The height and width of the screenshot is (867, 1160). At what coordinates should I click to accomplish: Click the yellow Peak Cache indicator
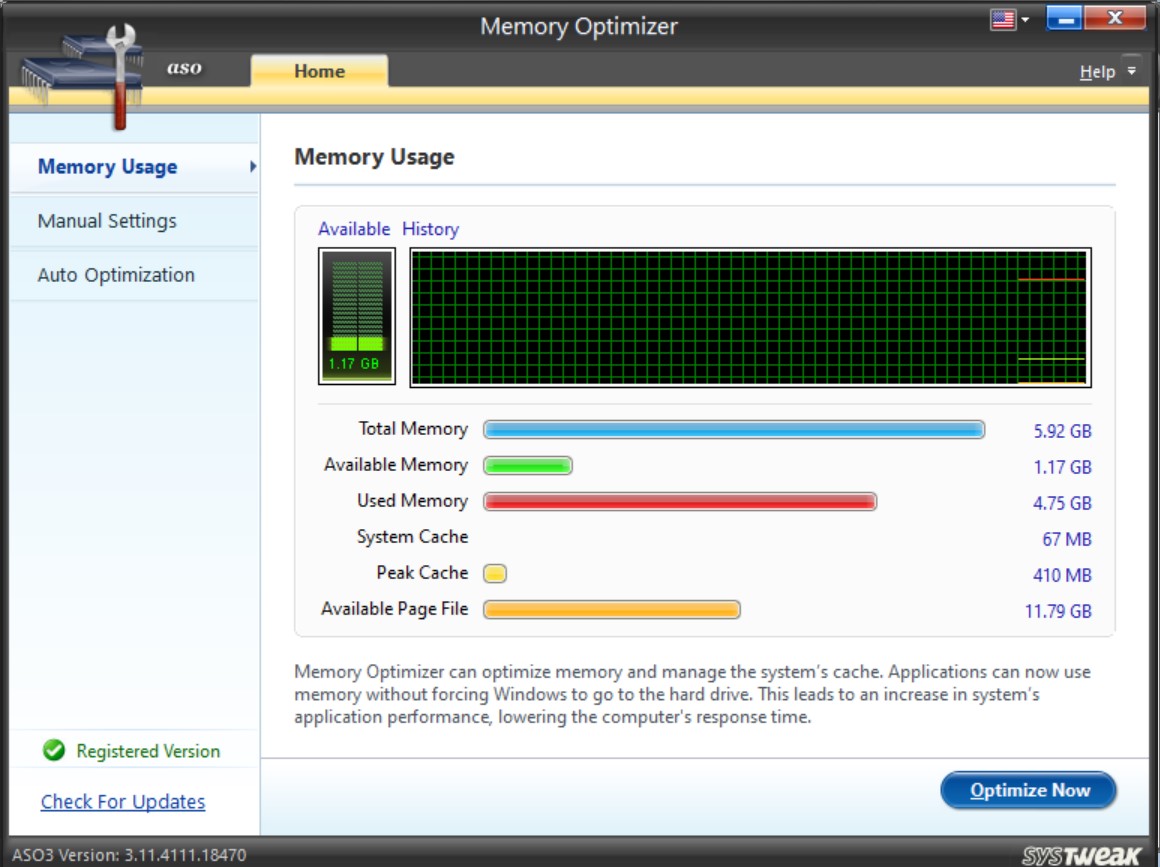tap(493, 572)
